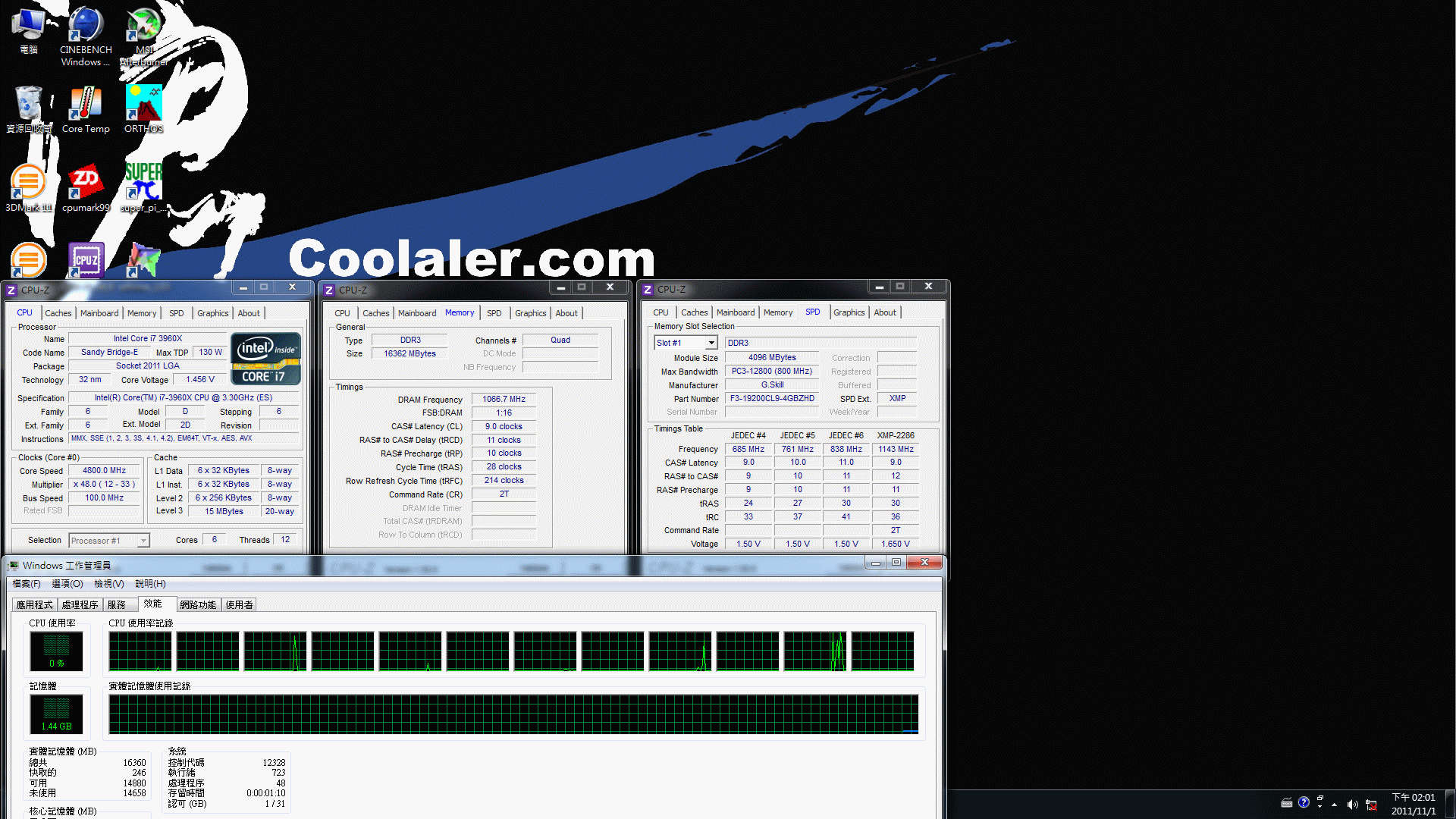Click Command Rate value 2T in Memory tab
The height and width of the screenshot is (819, 1456).
[504, 494]
